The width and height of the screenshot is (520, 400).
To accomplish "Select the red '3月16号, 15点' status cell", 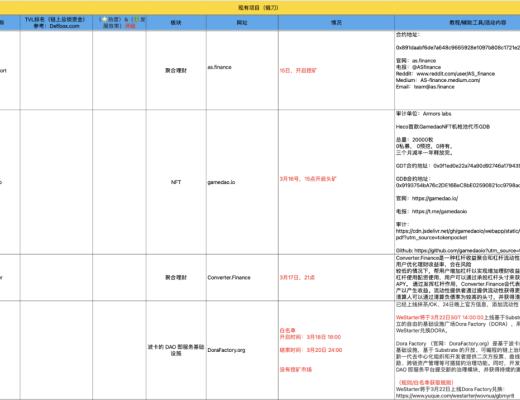I will pos(336,182).
